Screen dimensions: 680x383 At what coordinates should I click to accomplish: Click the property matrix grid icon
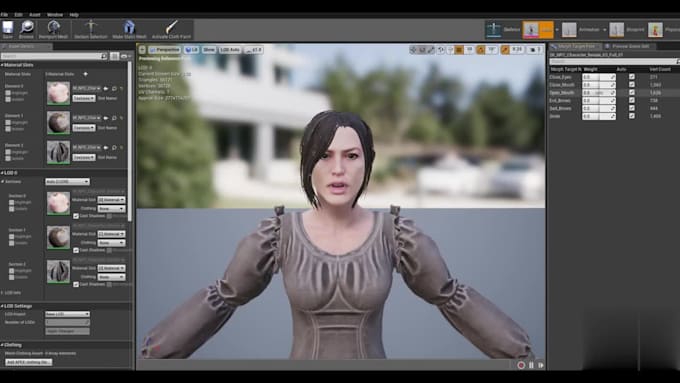click(114, 56)
